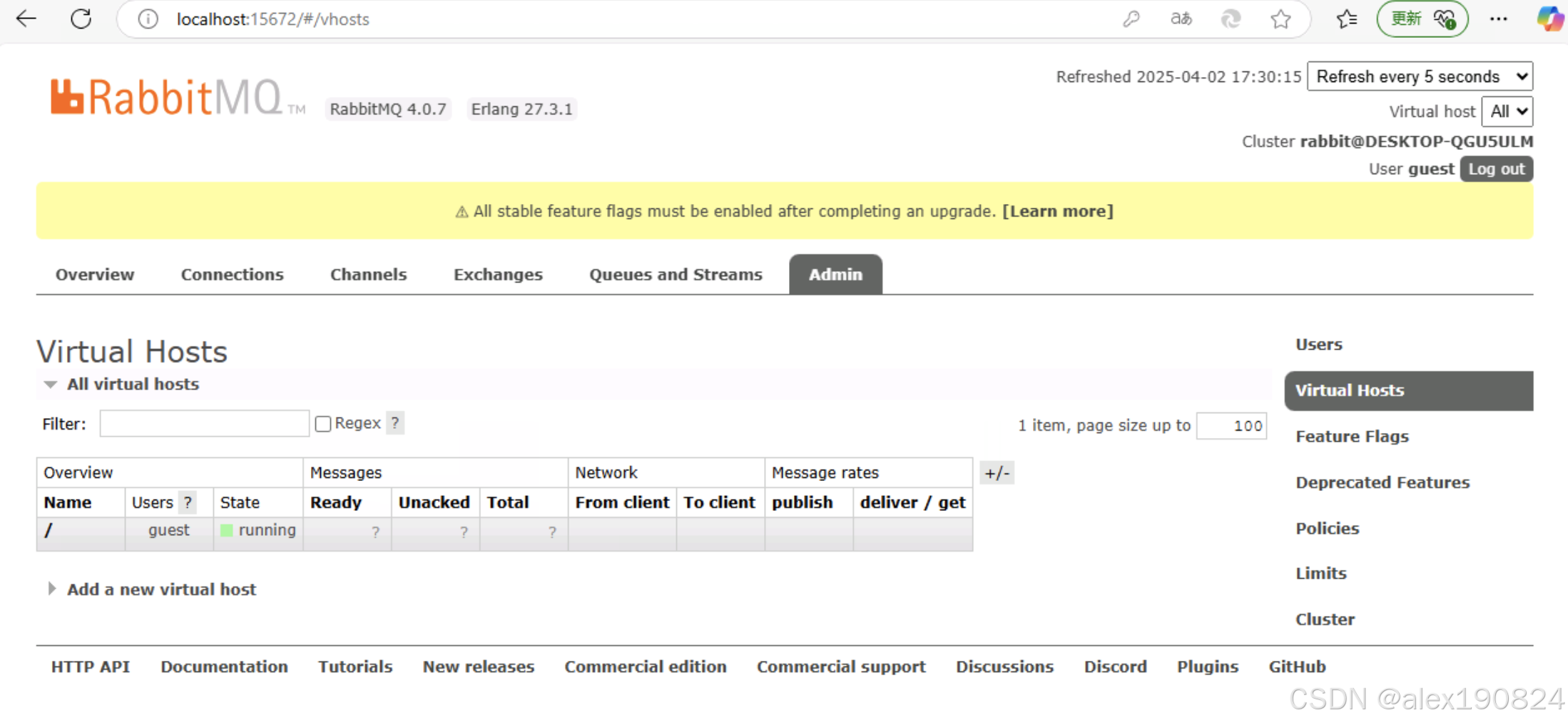Open the Virtual host All dropdown
Screen dimensions: 1568x725
(1507, 111)
